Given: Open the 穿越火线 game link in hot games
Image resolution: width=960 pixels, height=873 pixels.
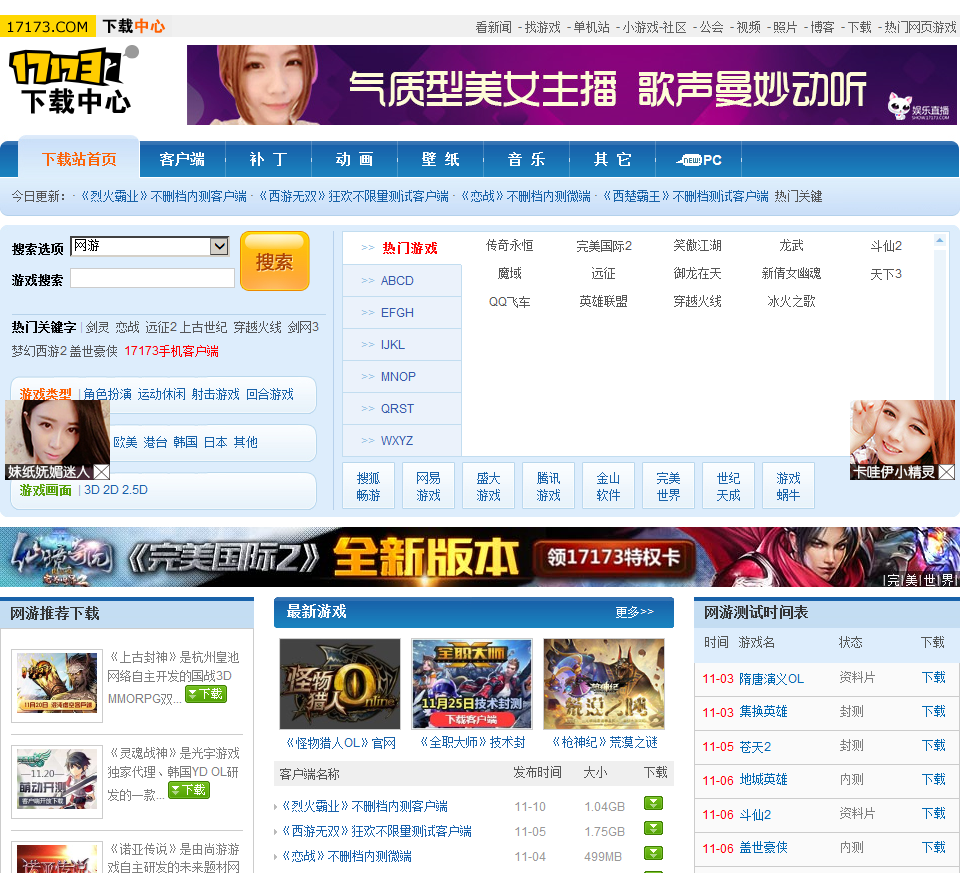Looking at the screenshot, I should coord(697,301).
